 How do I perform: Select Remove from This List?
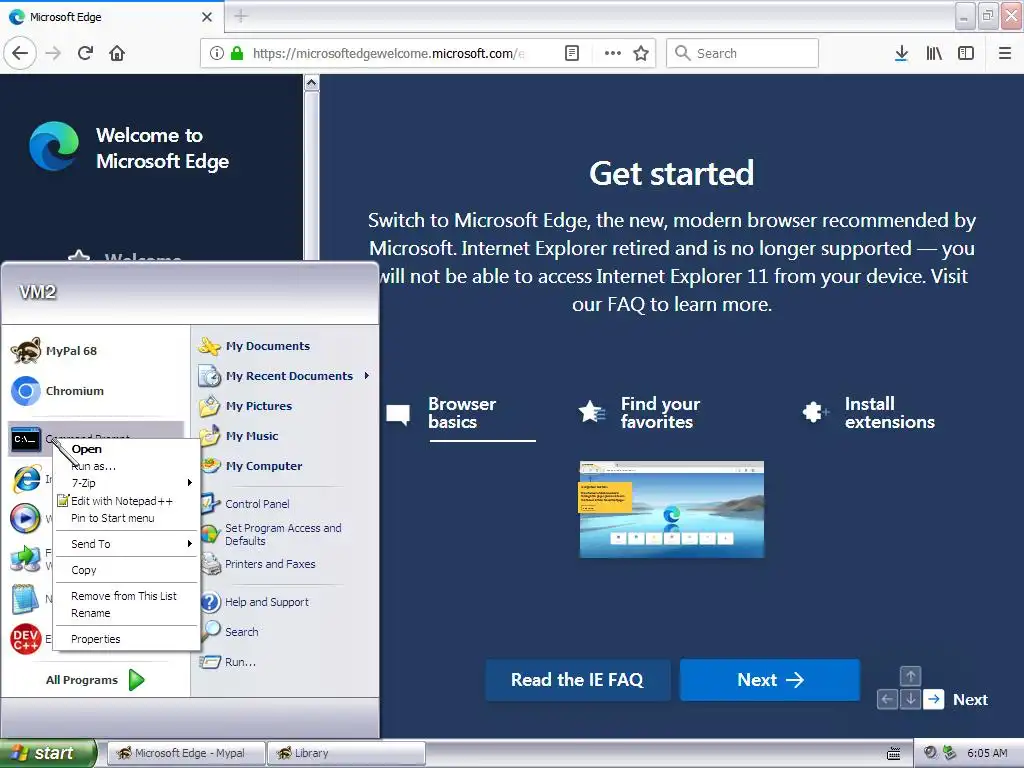point(126,596)
